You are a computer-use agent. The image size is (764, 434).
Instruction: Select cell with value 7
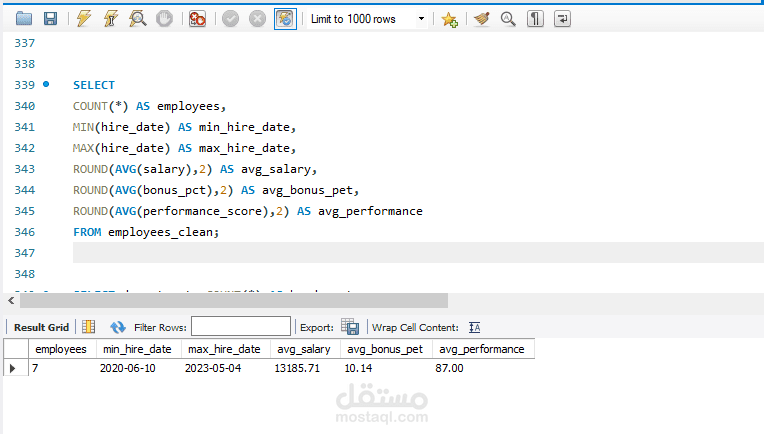click(62, 368)
